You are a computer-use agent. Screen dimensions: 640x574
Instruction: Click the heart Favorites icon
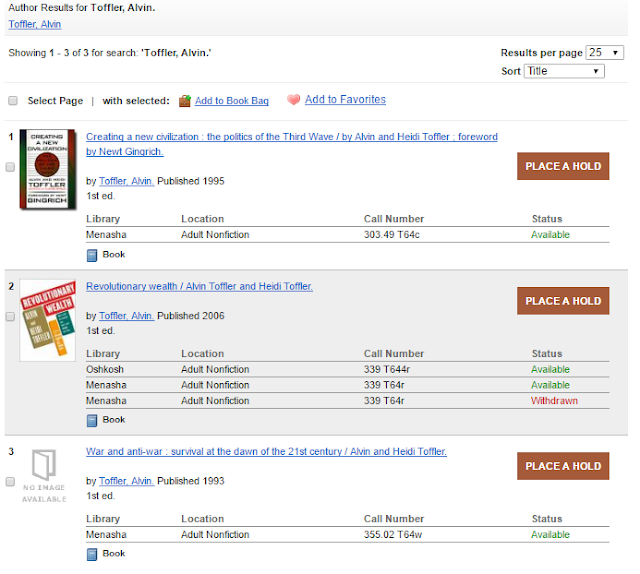coord(293,100)
